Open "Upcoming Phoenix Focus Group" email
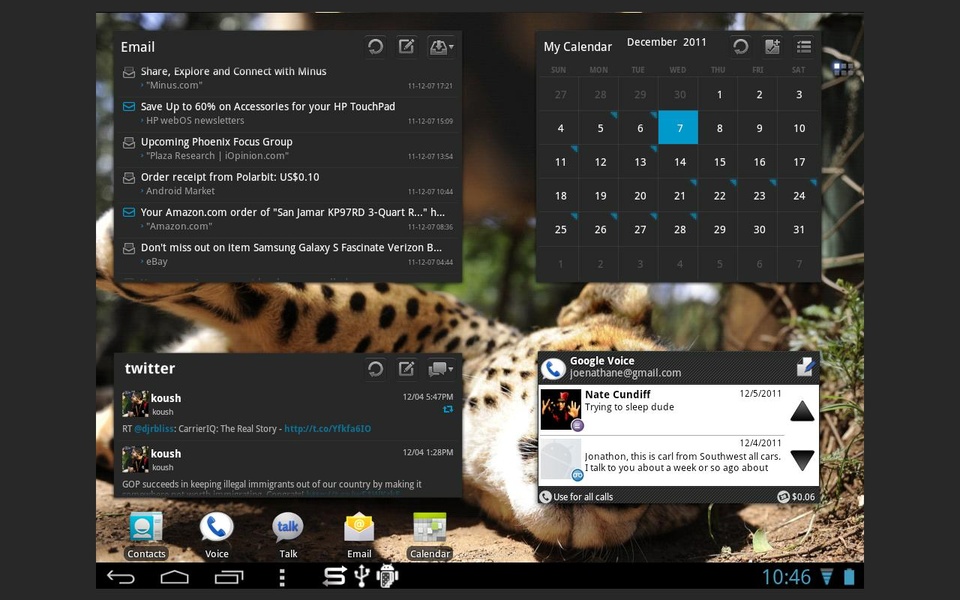Screen dimensions: 960x600 288,149
